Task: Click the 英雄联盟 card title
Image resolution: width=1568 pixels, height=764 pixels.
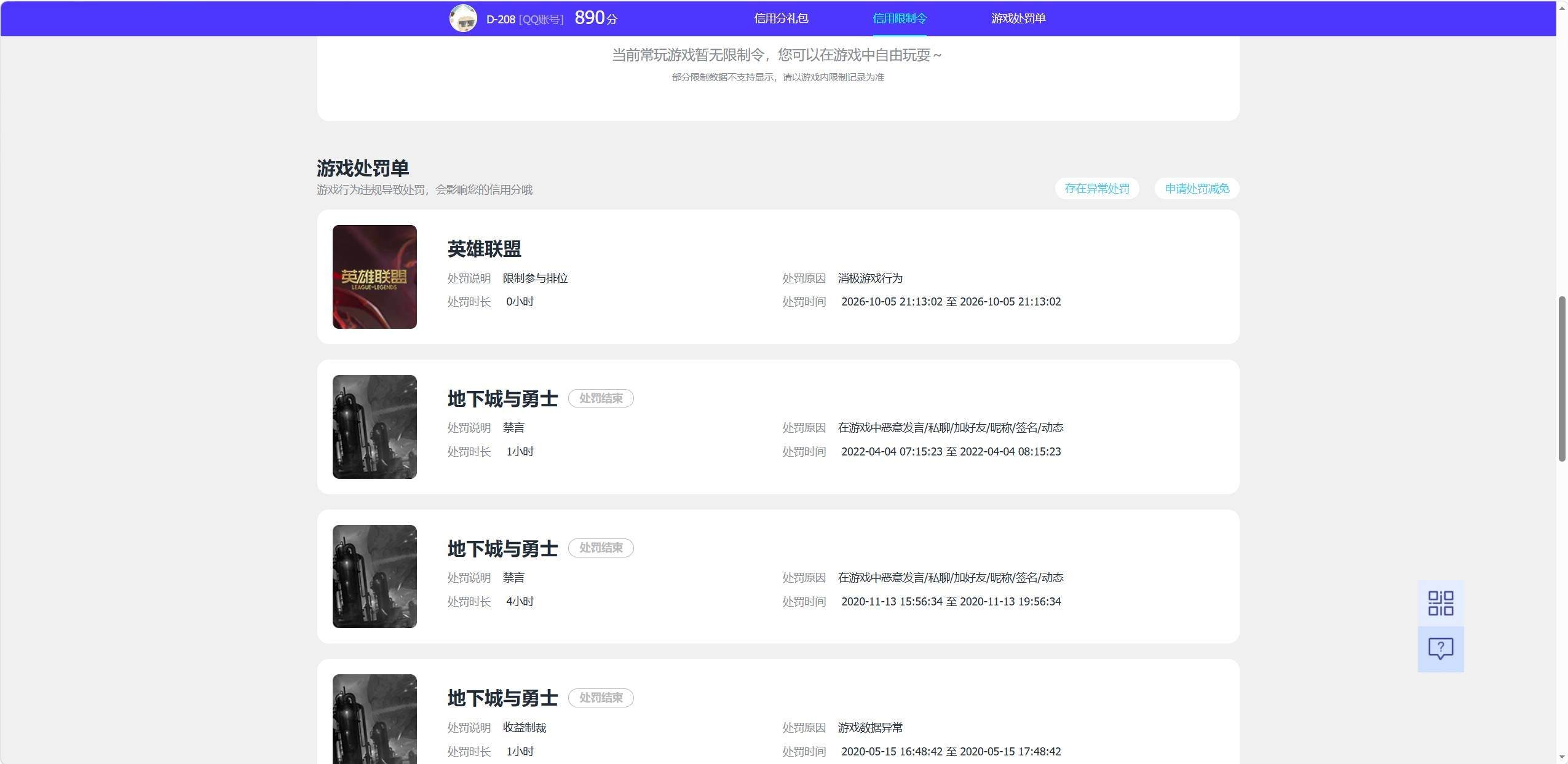Action: (485, 249)
